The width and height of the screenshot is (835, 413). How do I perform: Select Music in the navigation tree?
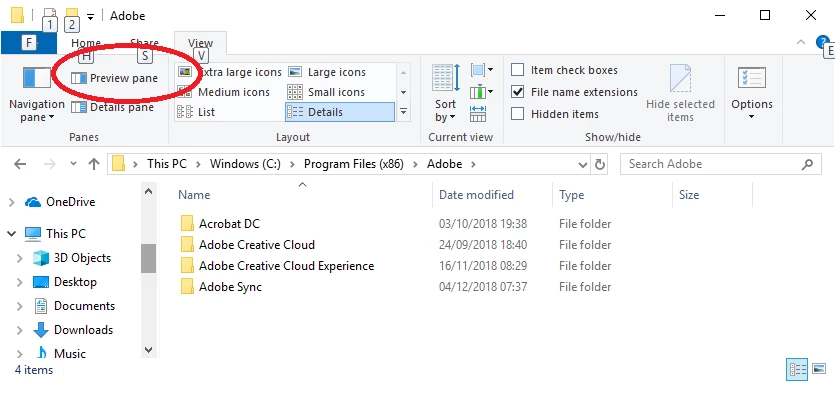coord(70,354)
